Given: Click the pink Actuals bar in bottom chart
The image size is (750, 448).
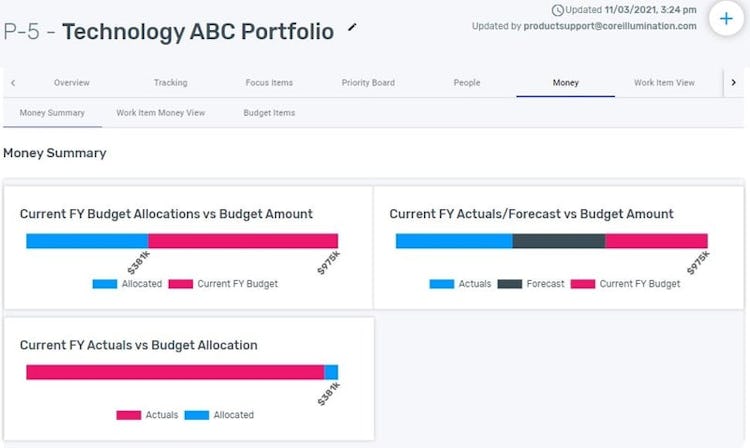Looking at the screenshot, I should 175,372.
